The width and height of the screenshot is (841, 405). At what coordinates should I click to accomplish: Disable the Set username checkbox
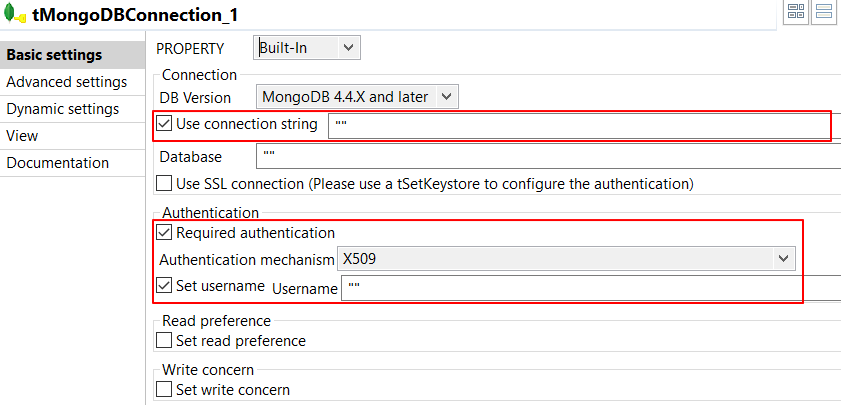coord(165,286)
